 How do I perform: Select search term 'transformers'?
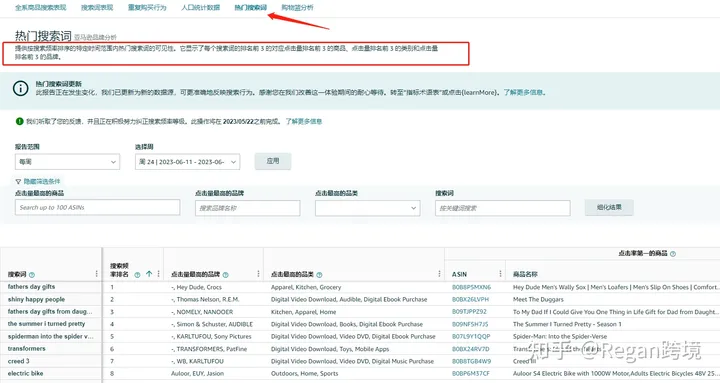pos(27,349)
